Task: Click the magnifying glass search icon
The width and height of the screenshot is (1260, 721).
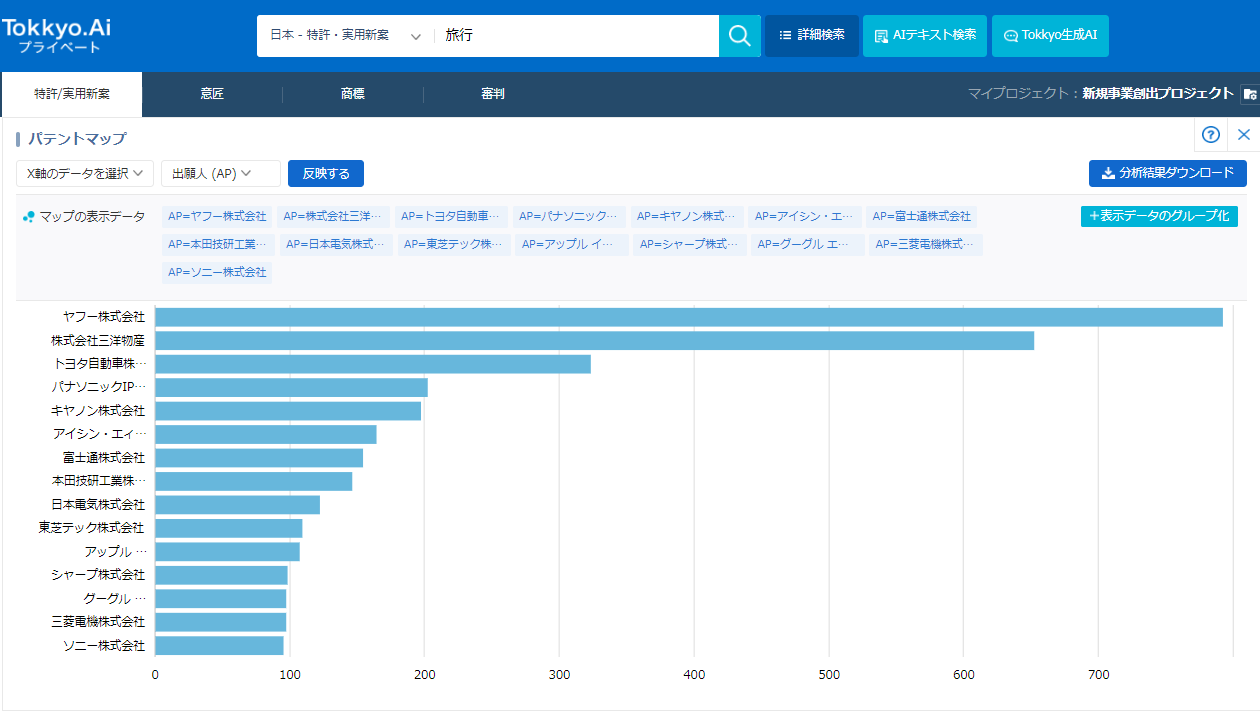Action: tap(739, 36)
